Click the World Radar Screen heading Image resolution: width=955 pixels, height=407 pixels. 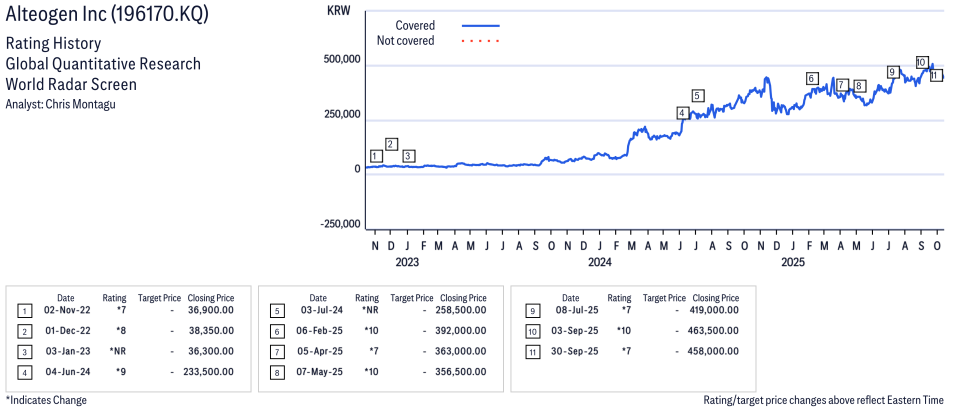(x=76, y=85)
